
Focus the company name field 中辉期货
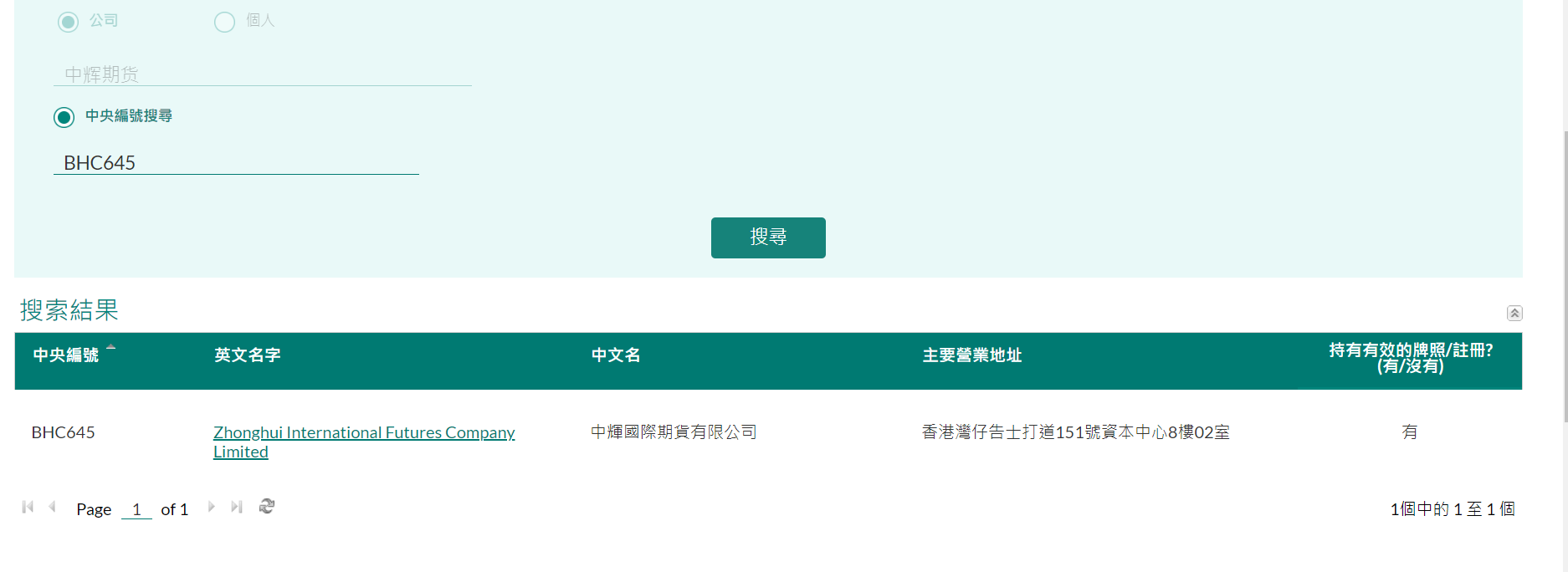pos(263,74)
